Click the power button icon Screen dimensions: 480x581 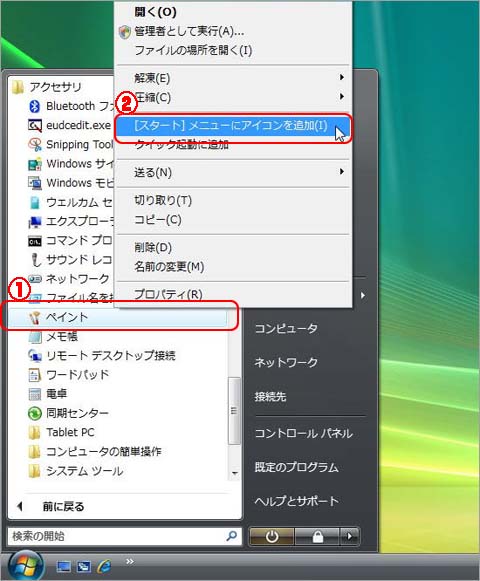pos(272,536)
